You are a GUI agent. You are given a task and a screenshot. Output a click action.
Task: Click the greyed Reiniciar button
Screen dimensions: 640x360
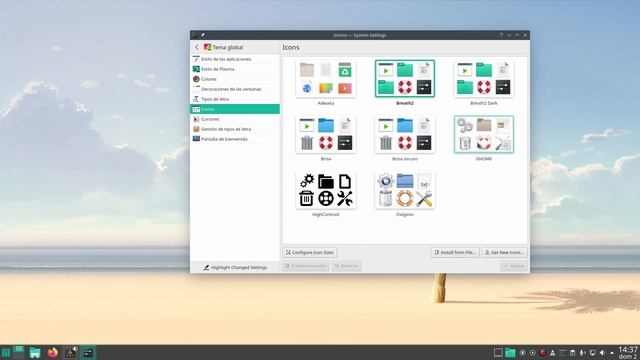[x=347, y=266]
